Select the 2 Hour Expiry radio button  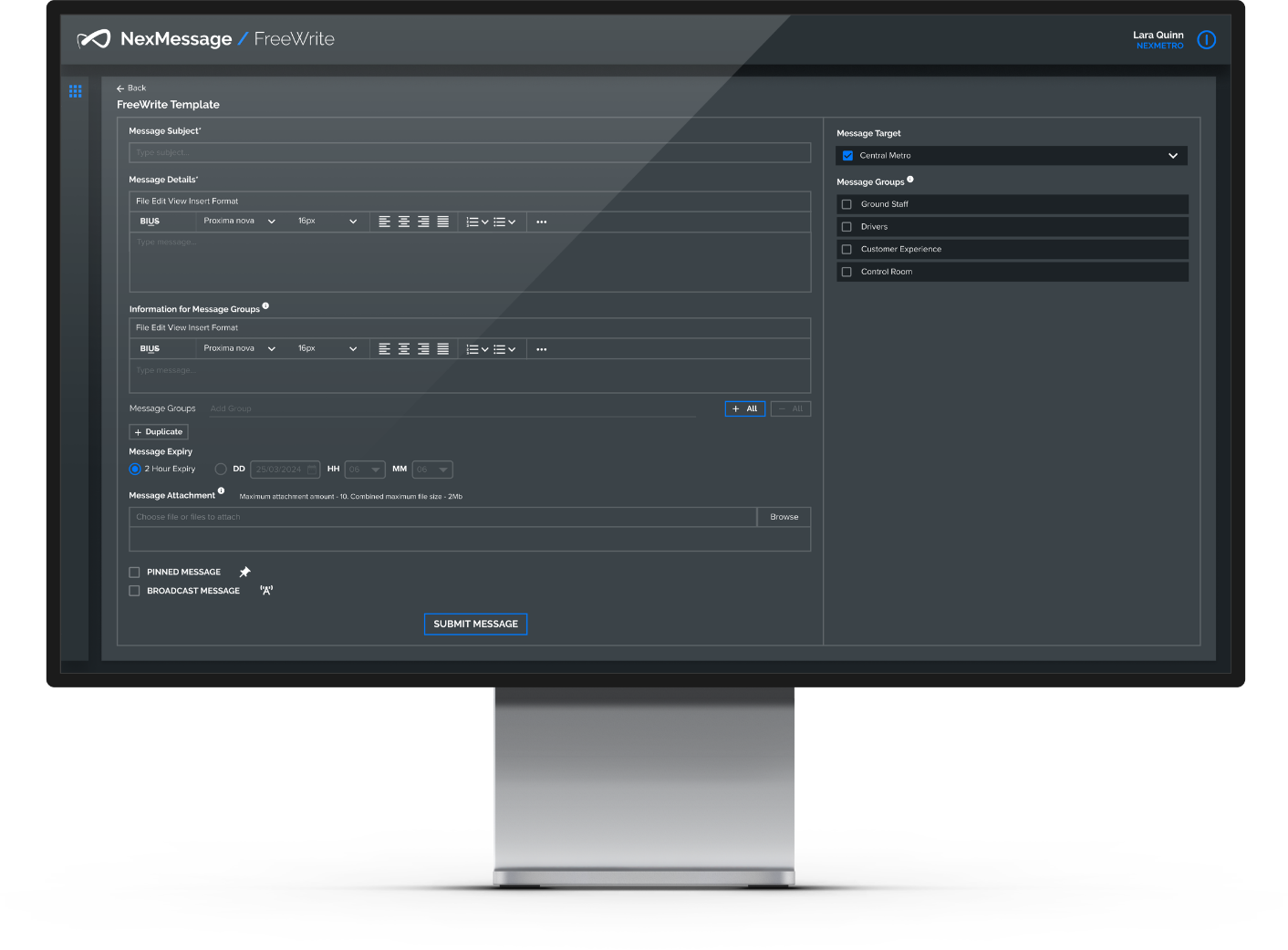tap(135, 469)
